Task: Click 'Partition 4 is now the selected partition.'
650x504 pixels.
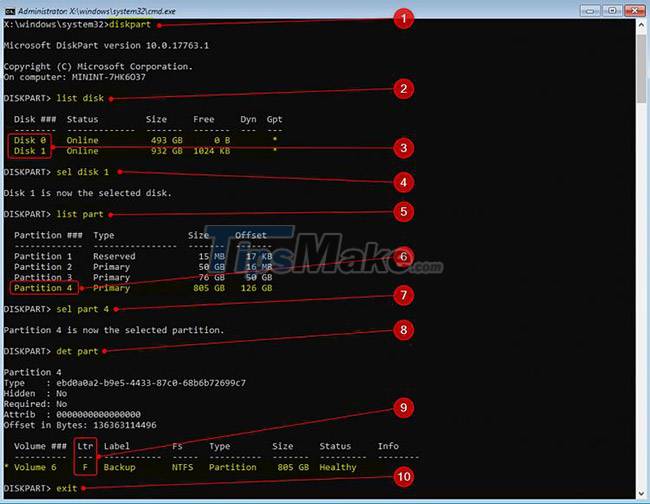Action: pos(114,330)
